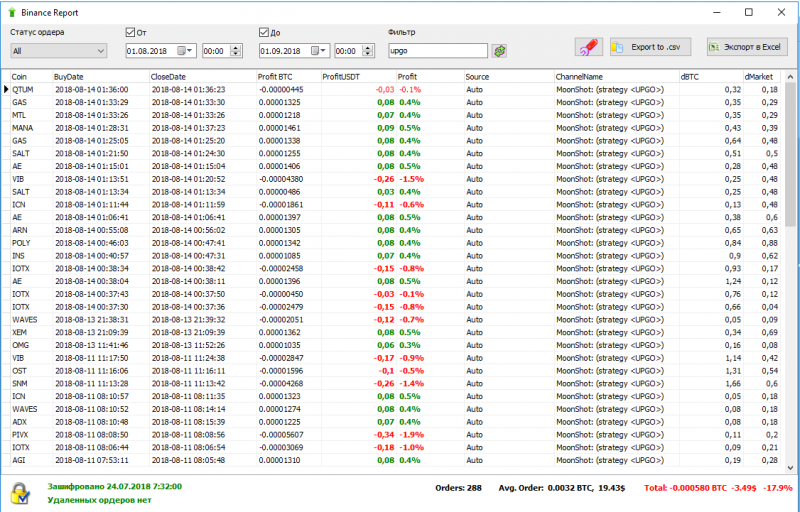The width and height of the screenshot is (800, 512).
Task: Open the calendar picker for the От date
Action: click(185, 50)
